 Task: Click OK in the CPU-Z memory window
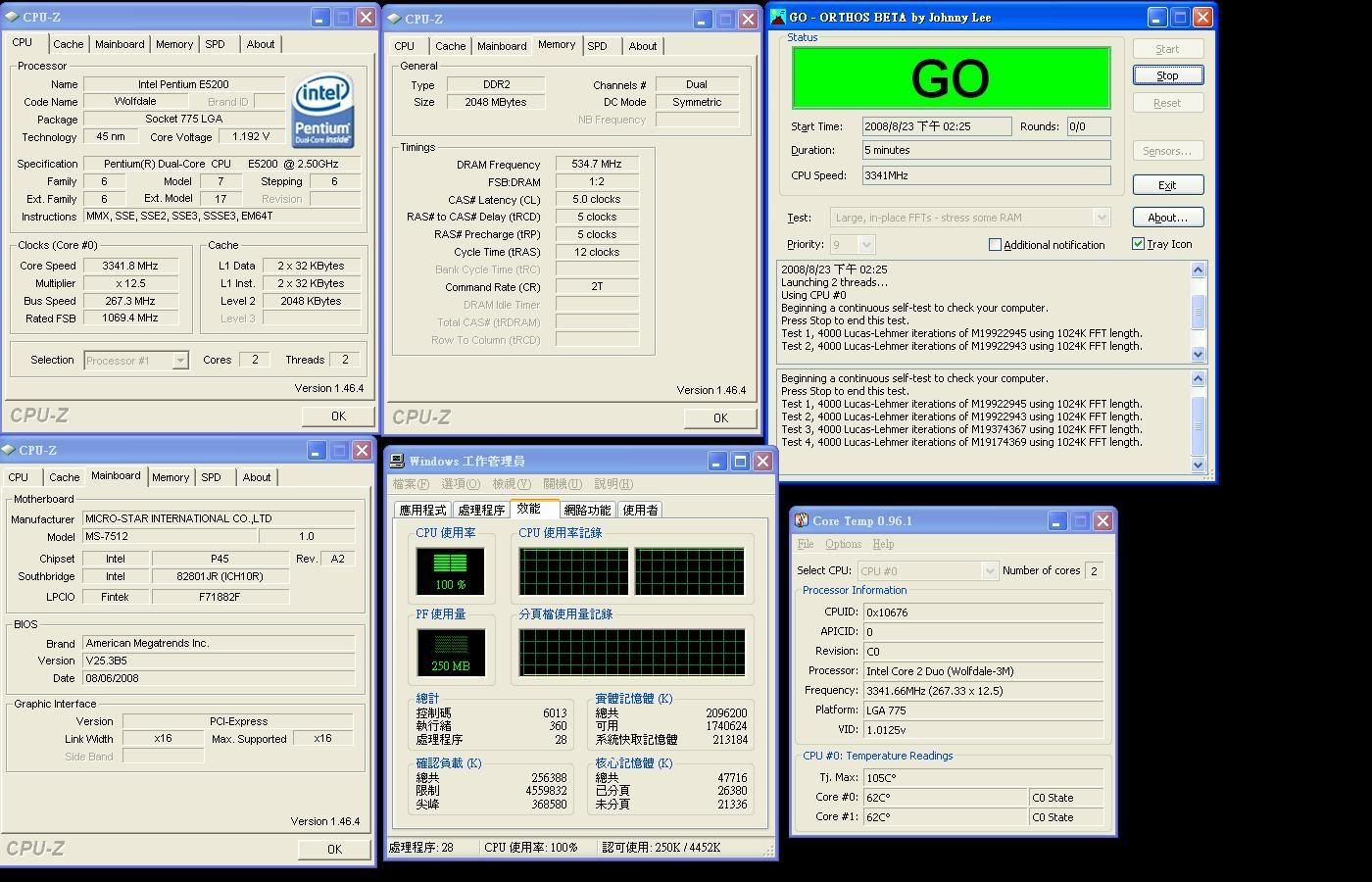720,418
